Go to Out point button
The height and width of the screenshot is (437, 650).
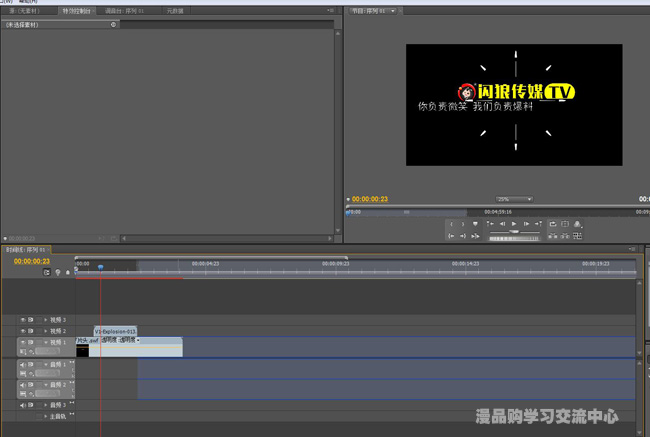(x=463, y=236)
